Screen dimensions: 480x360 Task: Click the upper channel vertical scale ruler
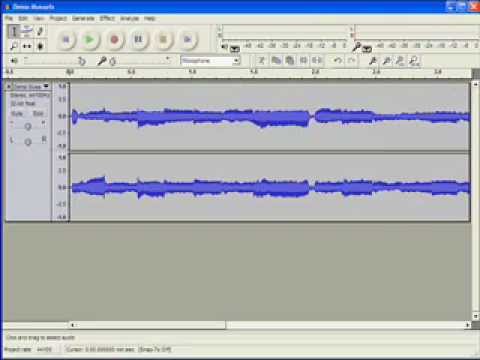61,117
